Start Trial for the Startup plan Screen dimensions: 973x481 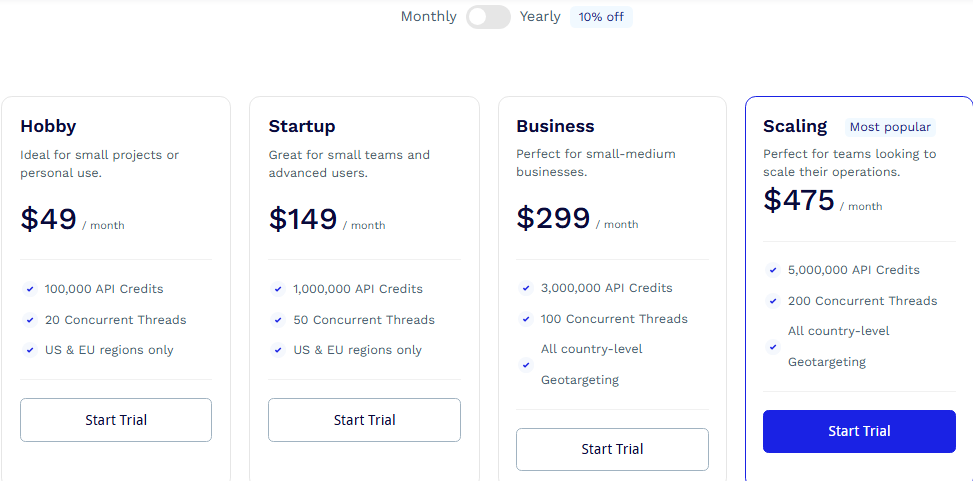pyautogui.click(x=364, y=420)
